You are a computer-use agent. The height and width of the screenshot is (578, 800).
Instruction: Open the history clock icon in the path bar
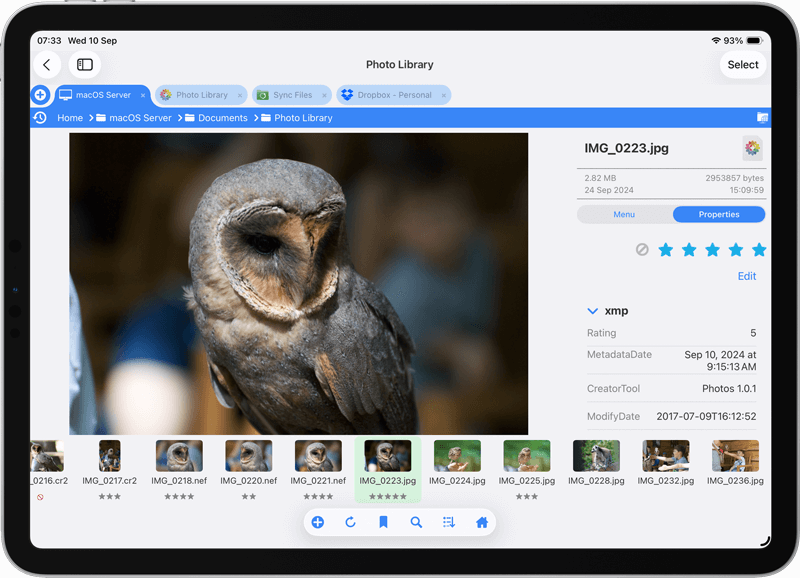(x=40, y=118)
